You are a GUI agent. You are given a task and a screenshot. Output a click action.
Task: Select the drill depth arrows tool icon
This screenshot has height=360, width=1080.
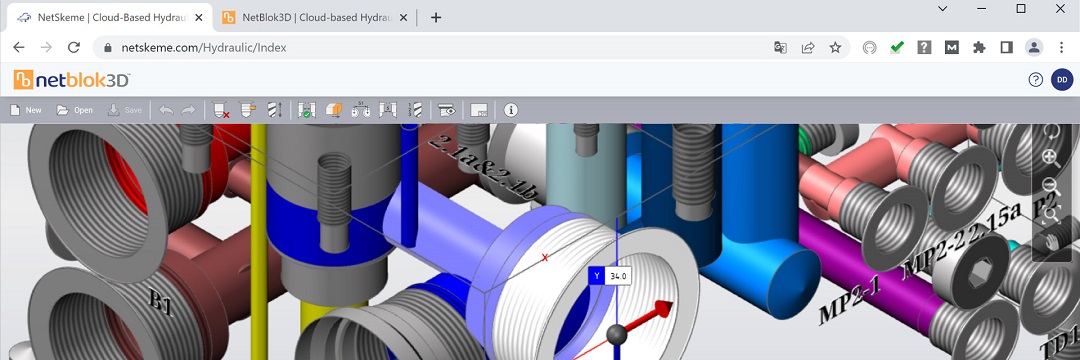coord(273,110)
